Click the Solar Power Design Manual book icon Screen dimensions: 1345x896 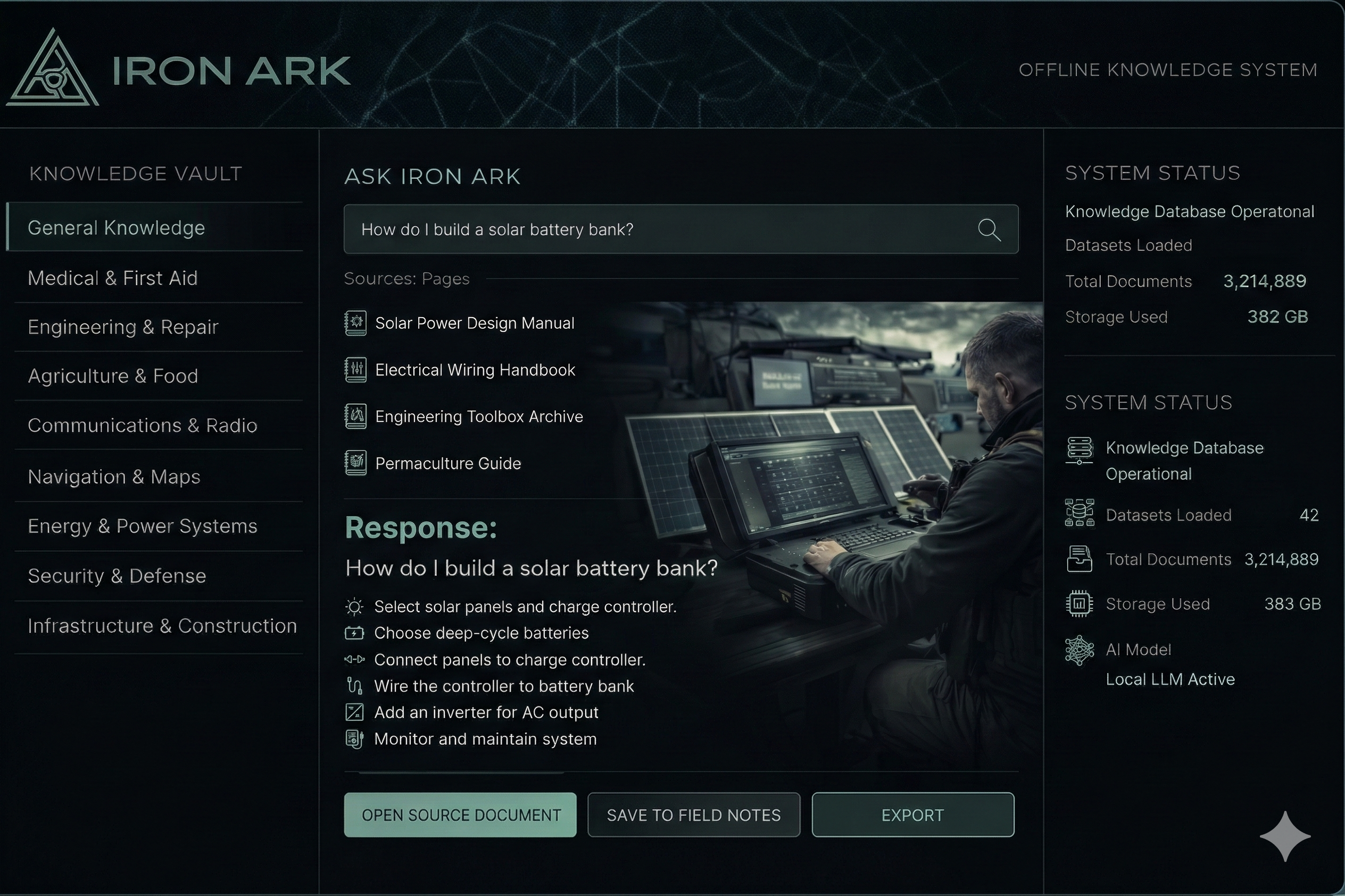click(x=355, y=323)
